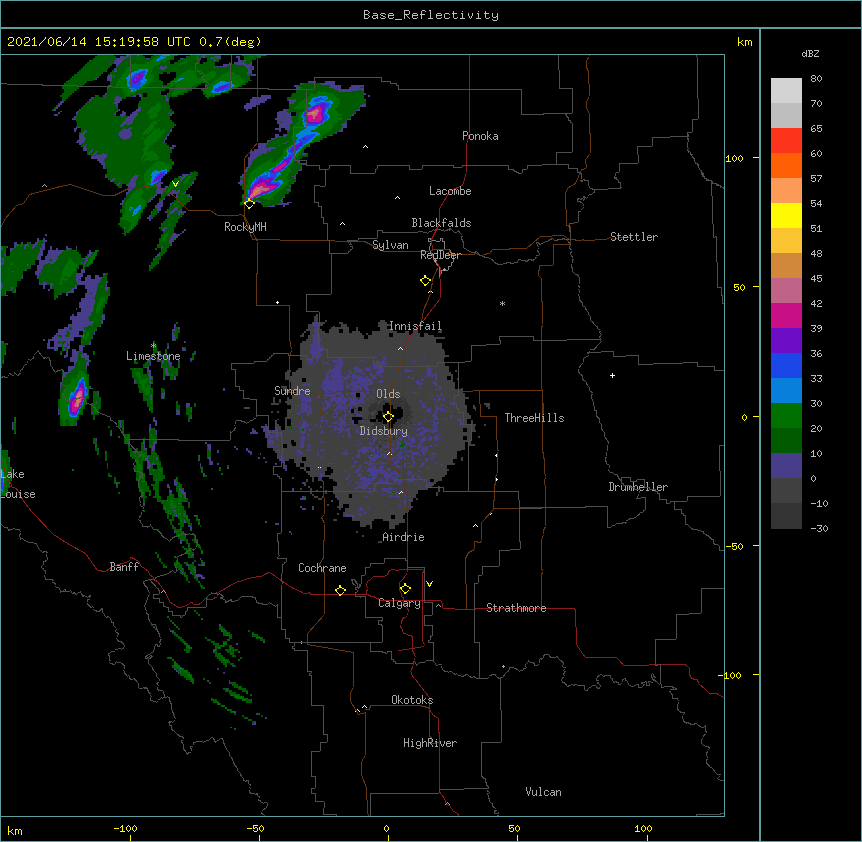Click the yellow radar site marker near Didsbury
The image size is (862, 842).
388,417
